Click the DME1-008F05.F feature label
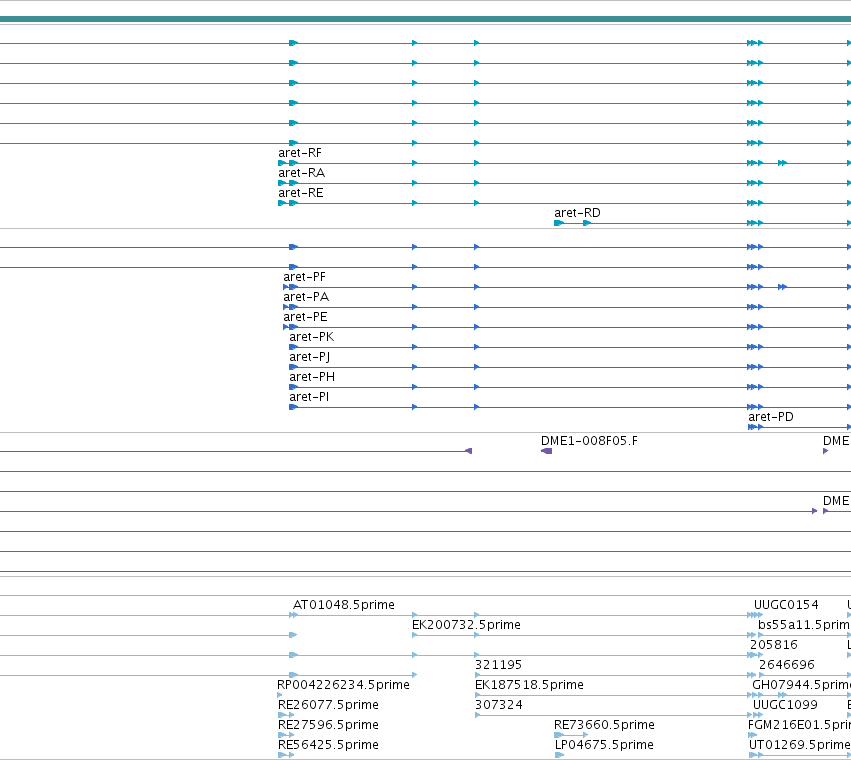851x760 pixels. pos(589,441)
